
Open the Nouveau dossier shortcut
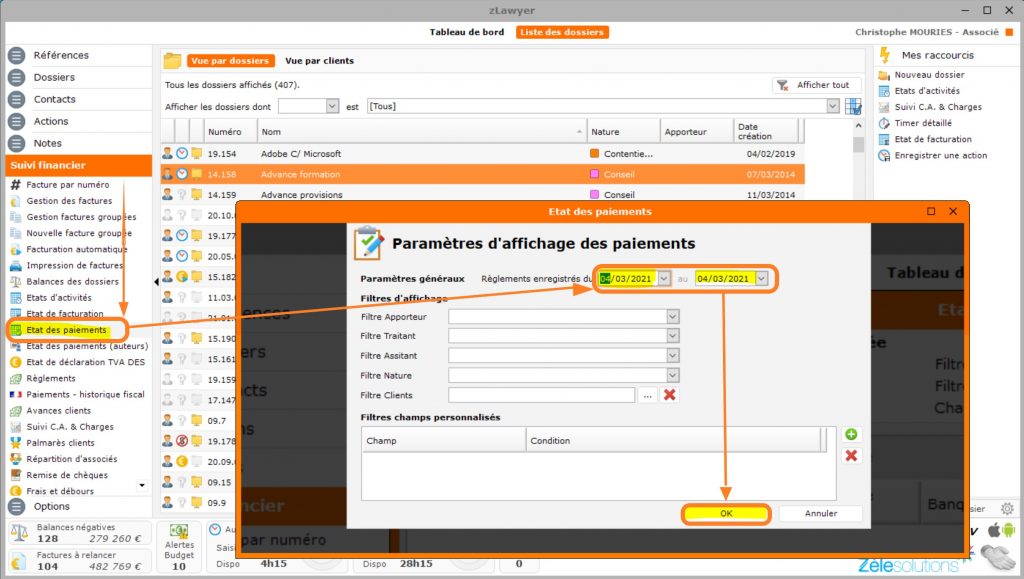click(x=929, y=75)
